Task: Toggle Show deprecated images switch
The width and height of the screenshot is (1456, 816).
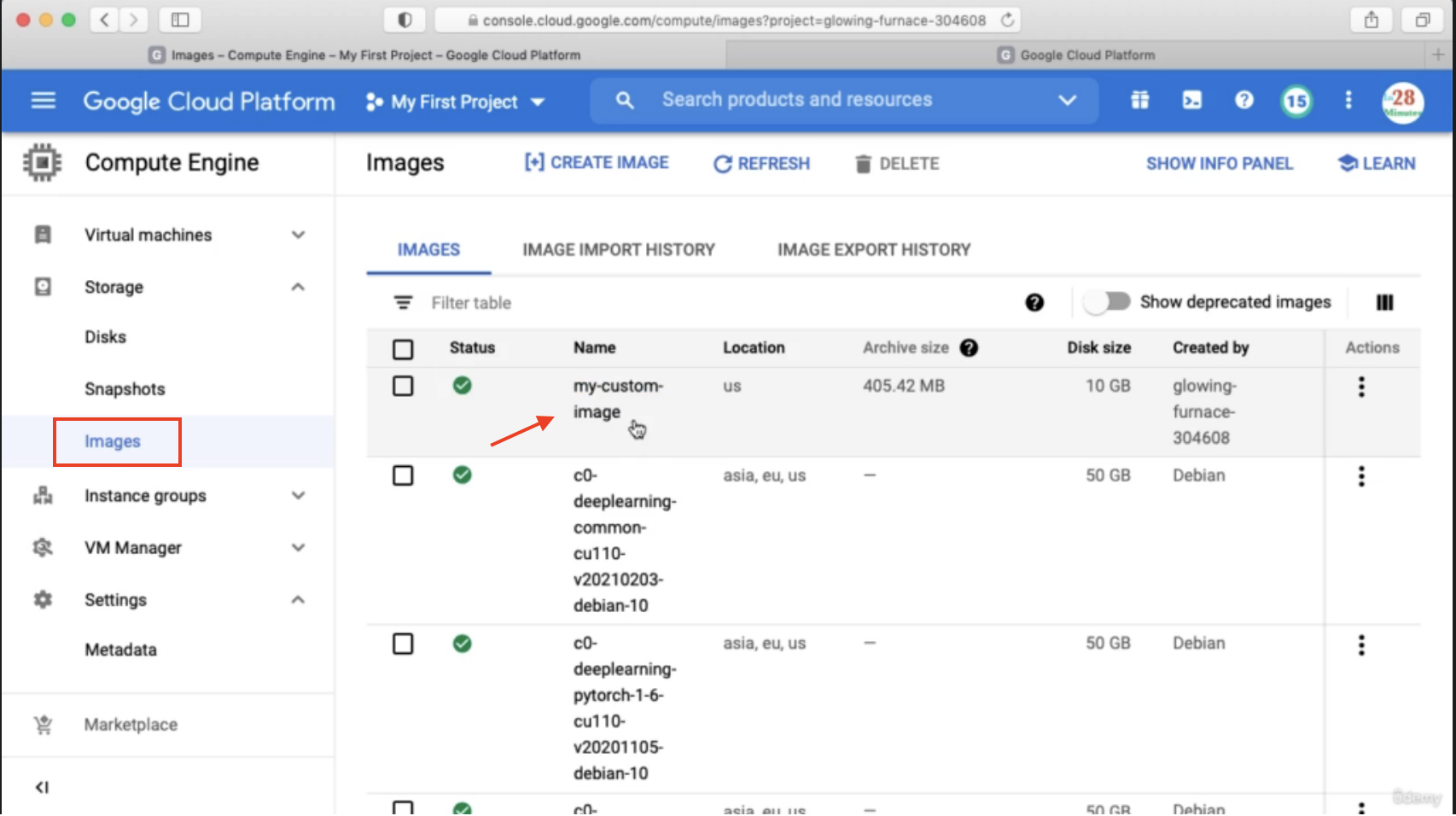Action: coord(1107,301)
